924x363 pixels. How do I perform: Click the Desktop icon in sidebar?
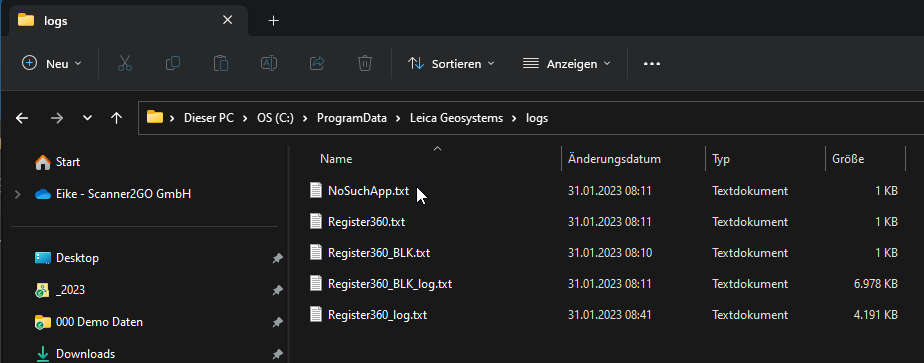(x=43, y=258)
